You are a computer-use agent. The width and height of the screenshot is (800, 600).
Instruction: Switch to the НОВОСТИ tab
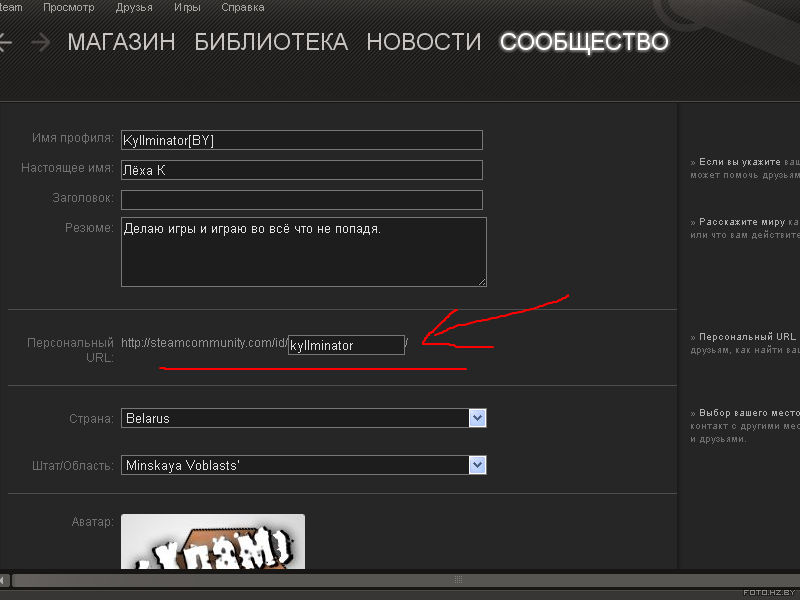(424, 42)
